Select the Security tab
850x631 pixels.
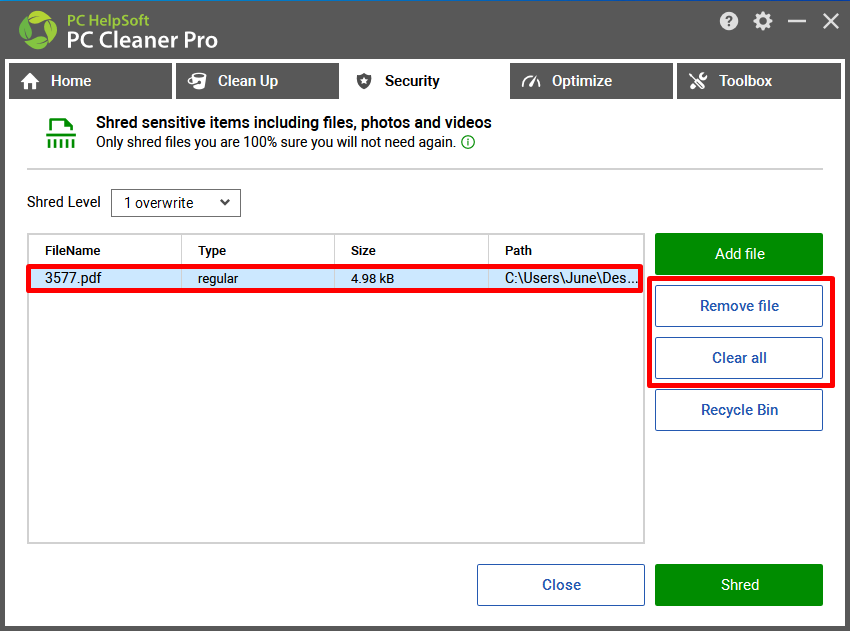424,81
